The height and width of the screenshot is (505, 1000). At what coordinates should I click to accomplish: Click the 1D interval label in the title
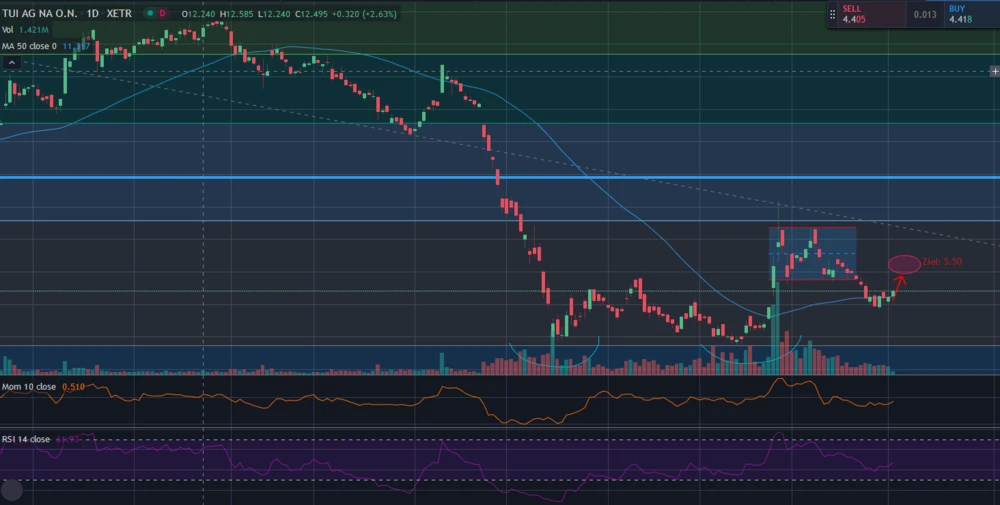tap(92, 13)
